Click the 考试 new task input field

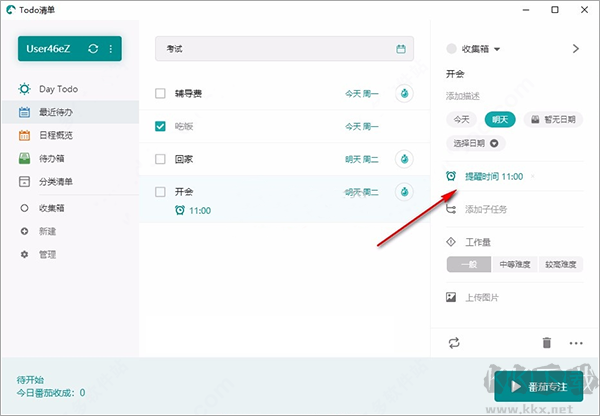[284, 49]
